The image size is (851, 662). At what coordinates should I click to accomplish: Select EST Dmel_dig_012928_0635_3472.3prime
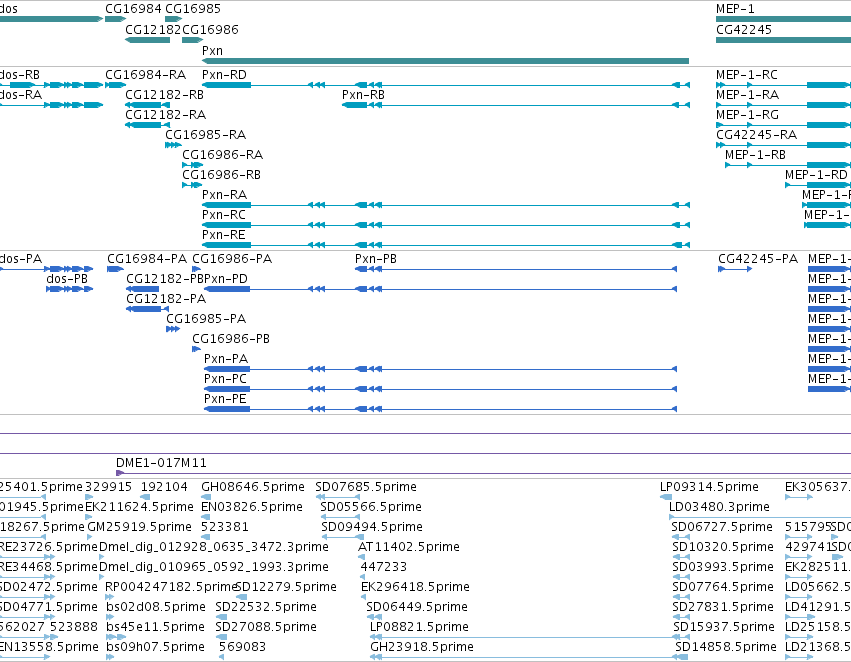101,557
